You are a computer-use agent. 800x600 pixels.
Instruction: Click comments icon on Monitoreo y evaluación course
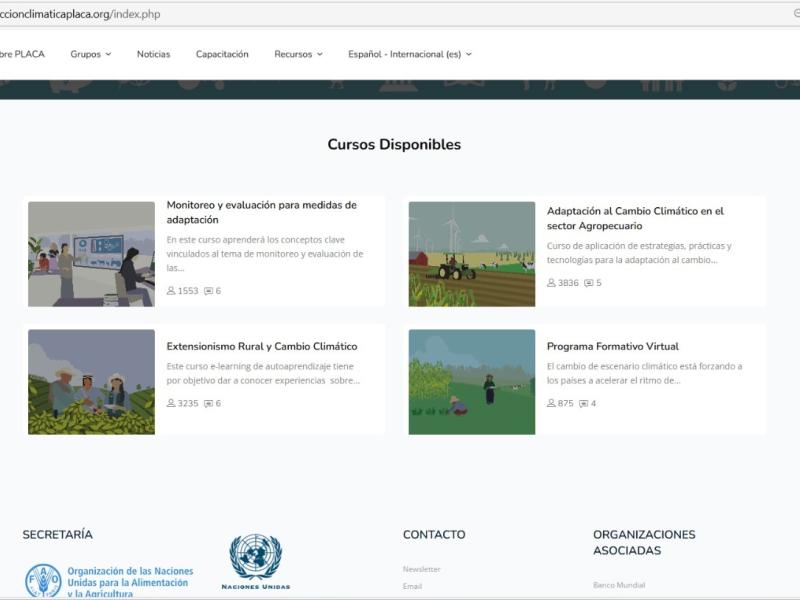(x=209, y=291)
